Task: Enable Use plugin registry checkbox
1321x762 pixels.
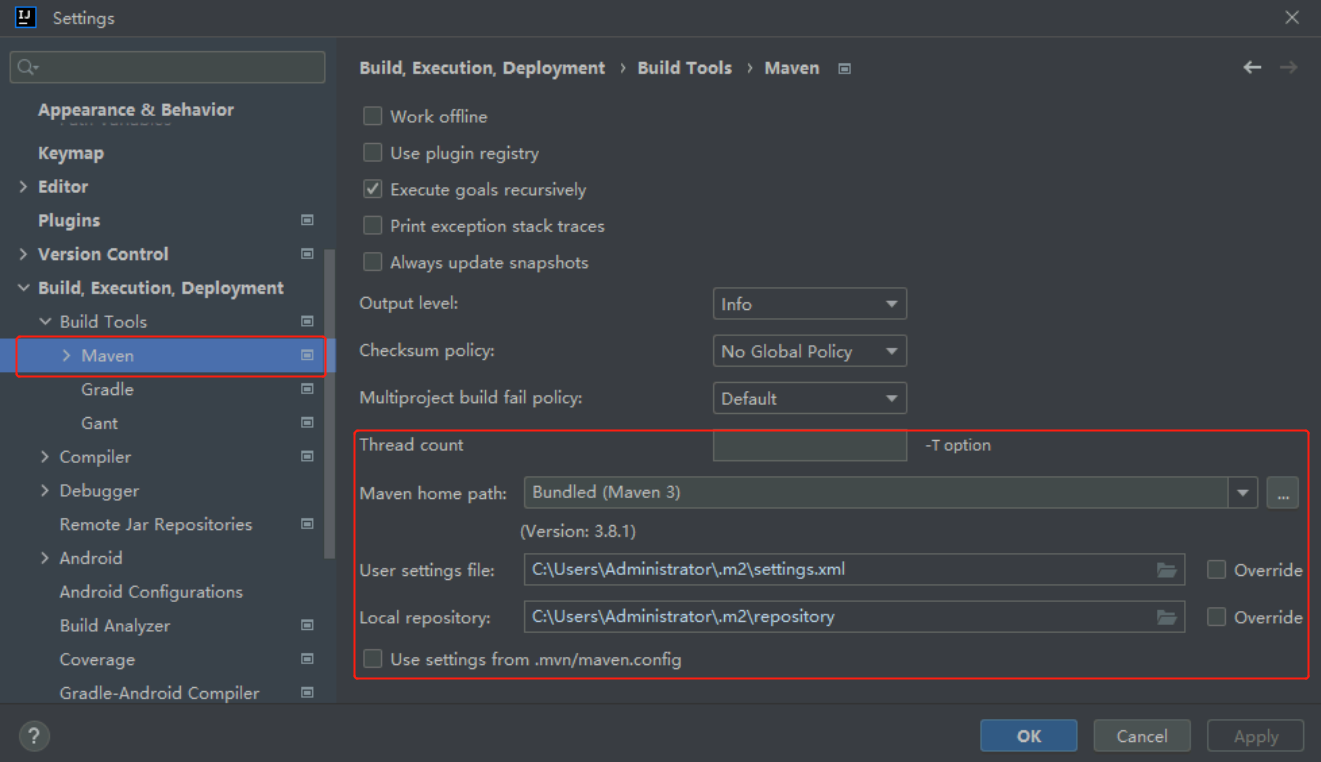Action: click(373, 153)
